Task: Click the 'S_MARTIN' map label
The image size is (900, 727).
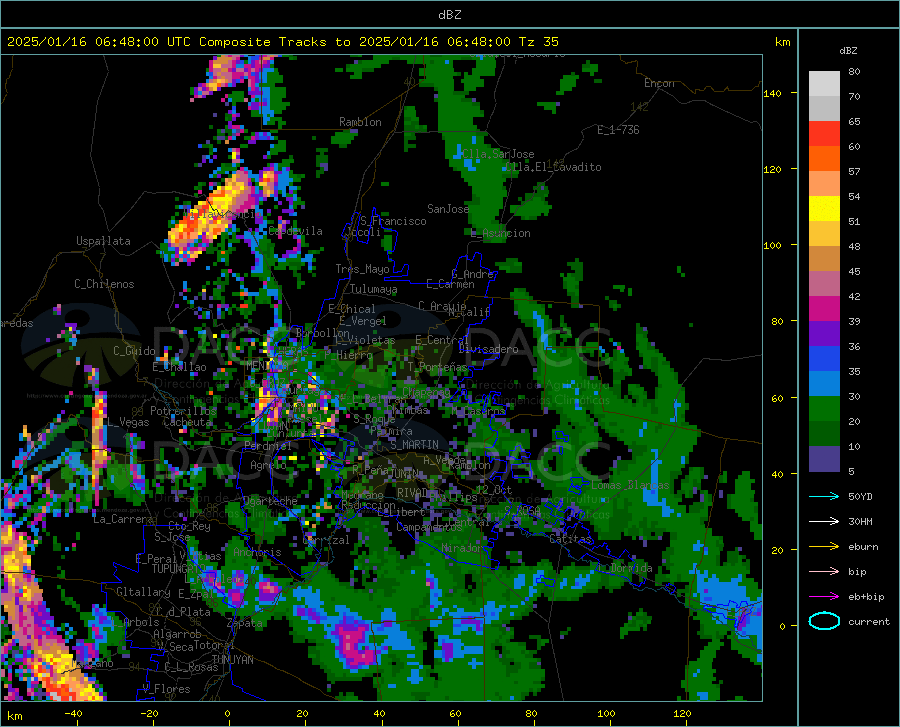Action: (414, 445)
